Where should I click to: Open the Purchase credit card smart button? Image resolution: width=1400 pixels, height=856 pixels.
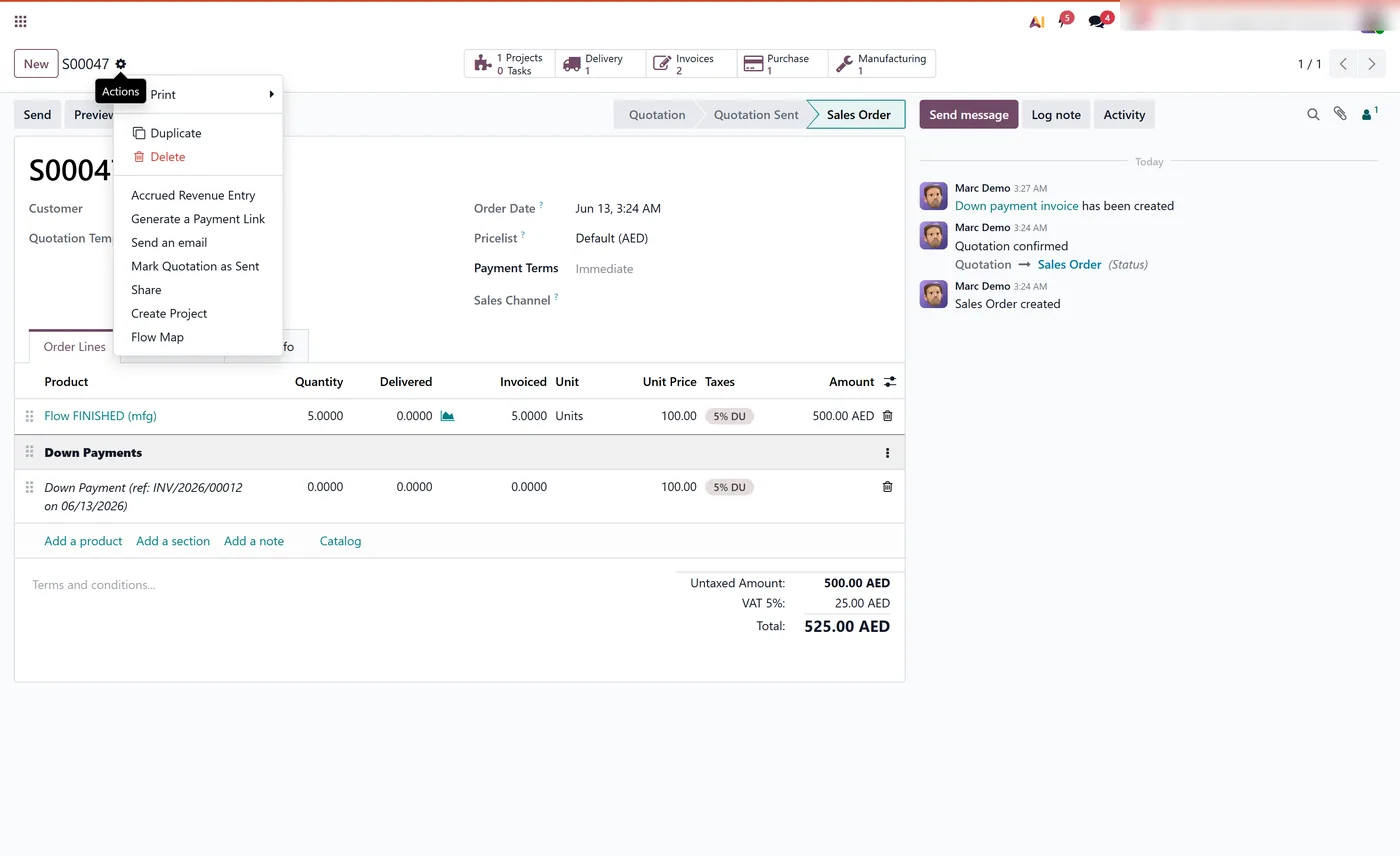tap(782, 64)
